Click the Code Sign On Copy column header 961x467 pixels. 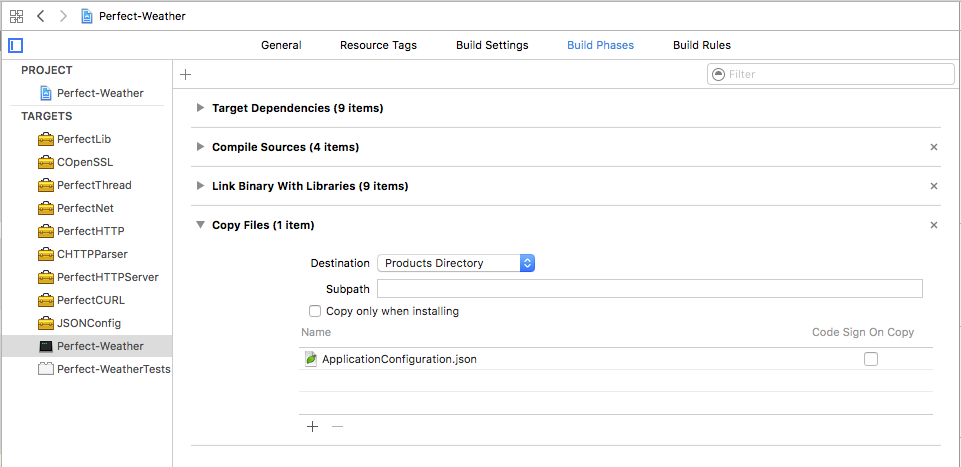863,332
